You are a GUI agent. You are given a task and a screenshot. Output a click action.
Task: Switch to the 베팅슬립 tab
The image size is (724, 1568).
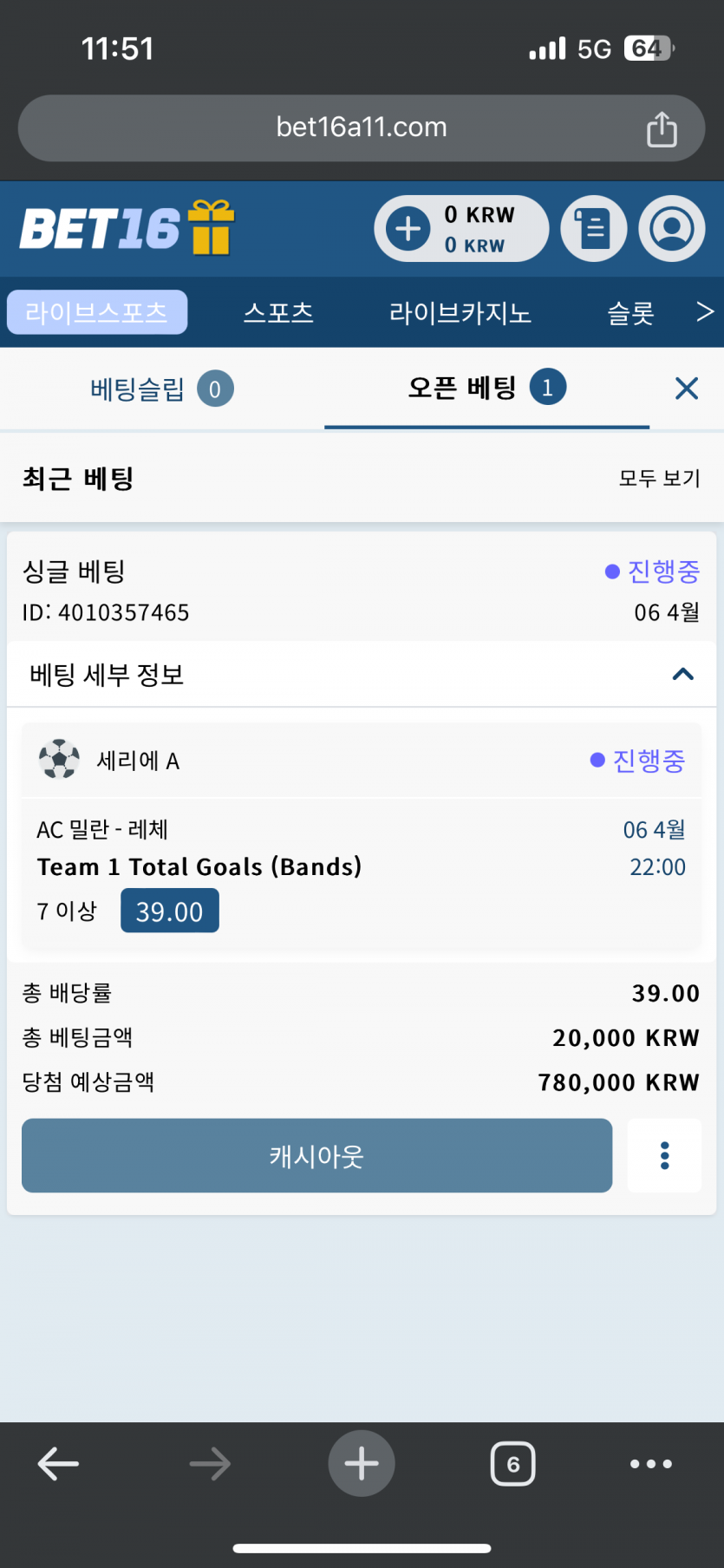pos(161,389)
